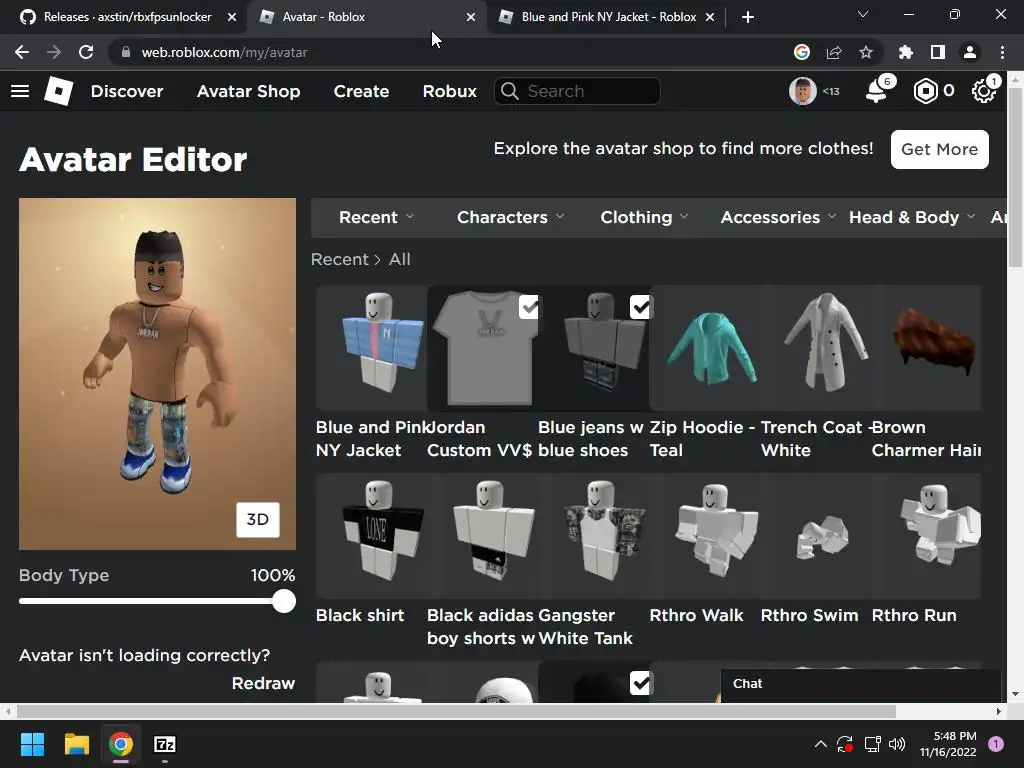The width and height of the screenshot is (1024, 768).
Task: View site lock information icon
Action: click(x=126, y=52)
